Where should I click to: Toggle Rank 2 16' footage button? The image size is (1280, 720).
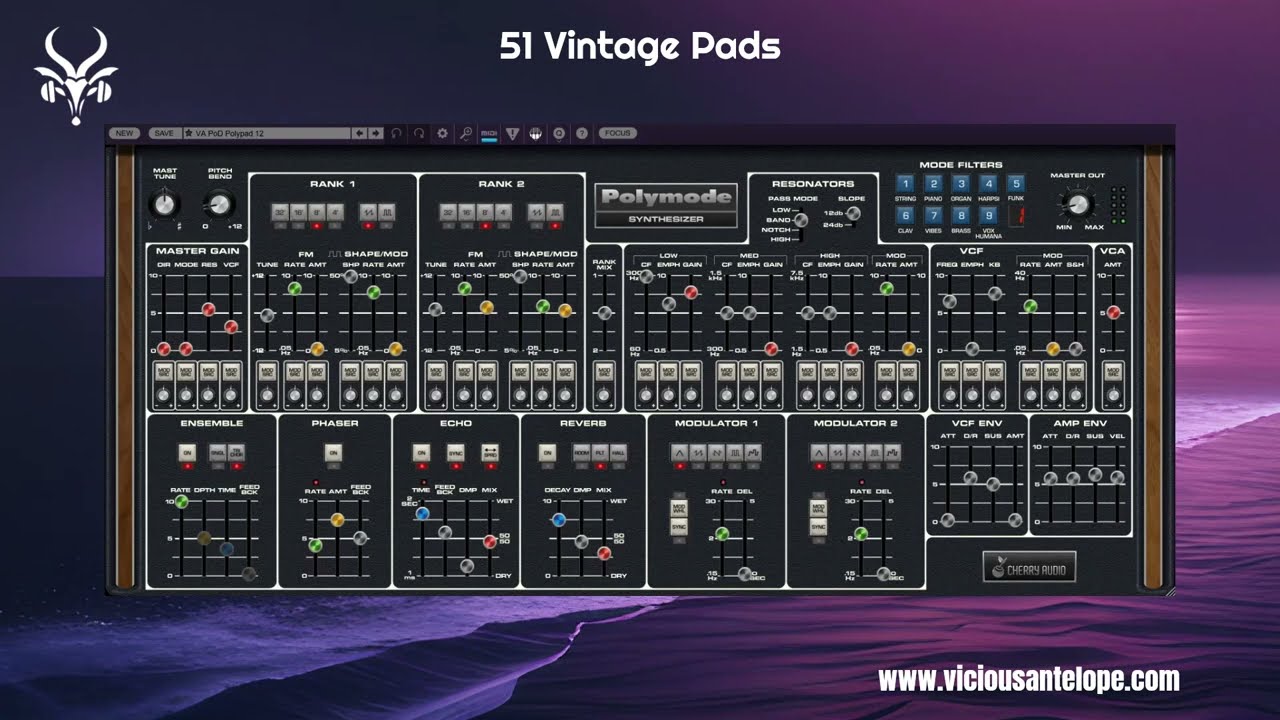pyautogui.click(x=467, y=211)
